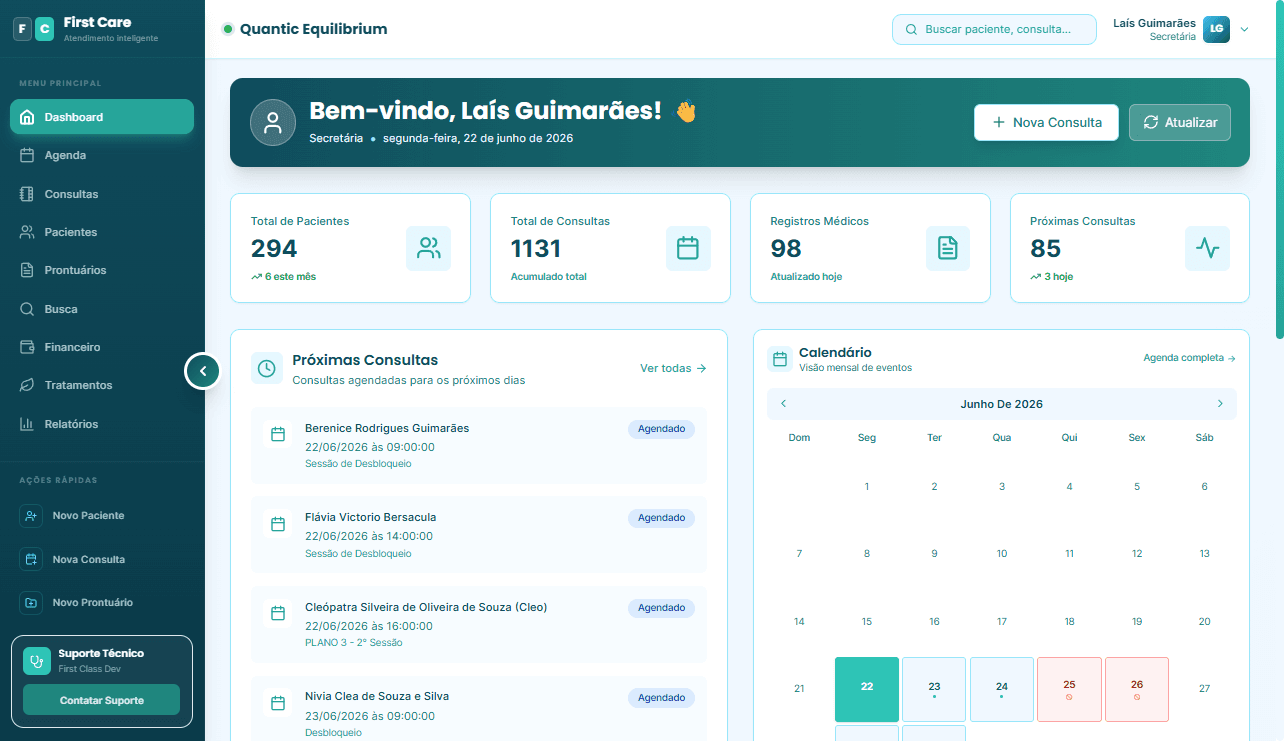Image resolution: width=1284 pixels, height=741 pixels.
Task: Click the Pacientes people icon in sidebar
Action: click(27, 232)
